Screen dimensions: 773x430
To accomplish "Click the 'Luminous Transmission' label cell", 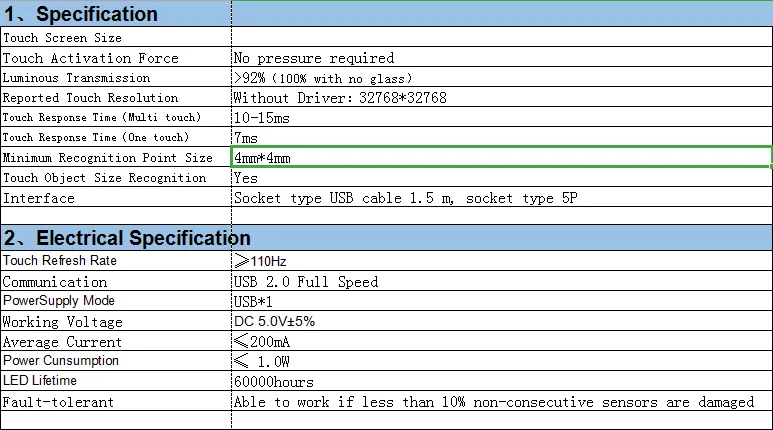I will pos(116,77).
